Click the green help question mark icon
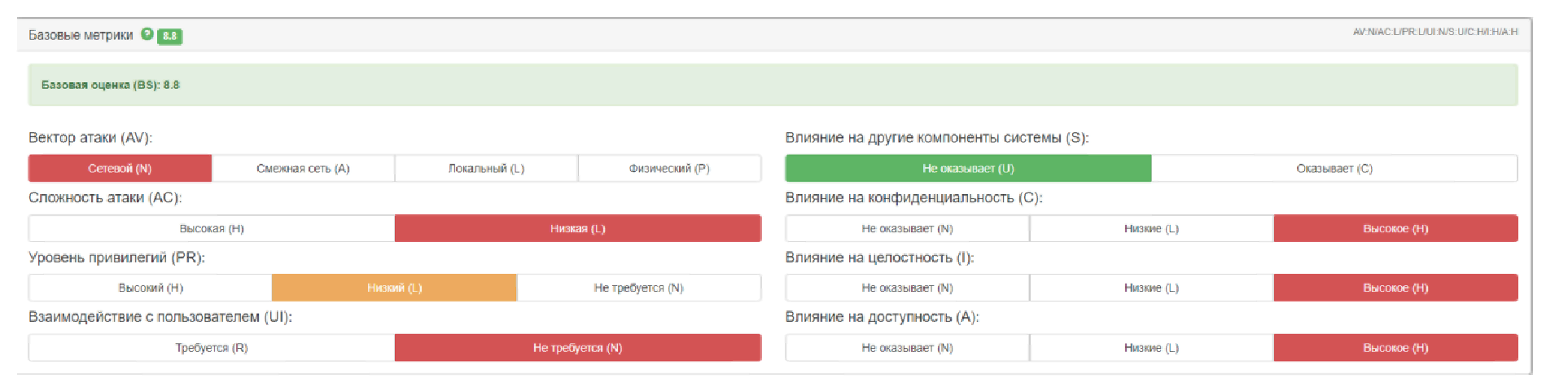Screen dimensions: 1568x383 point(147,34)
